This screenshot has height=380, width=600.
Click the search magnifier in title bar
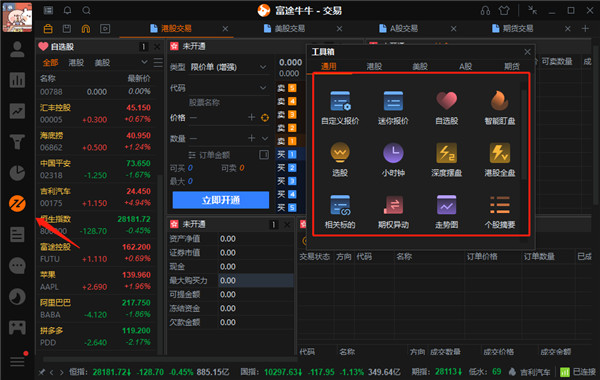tap(86, 10)
